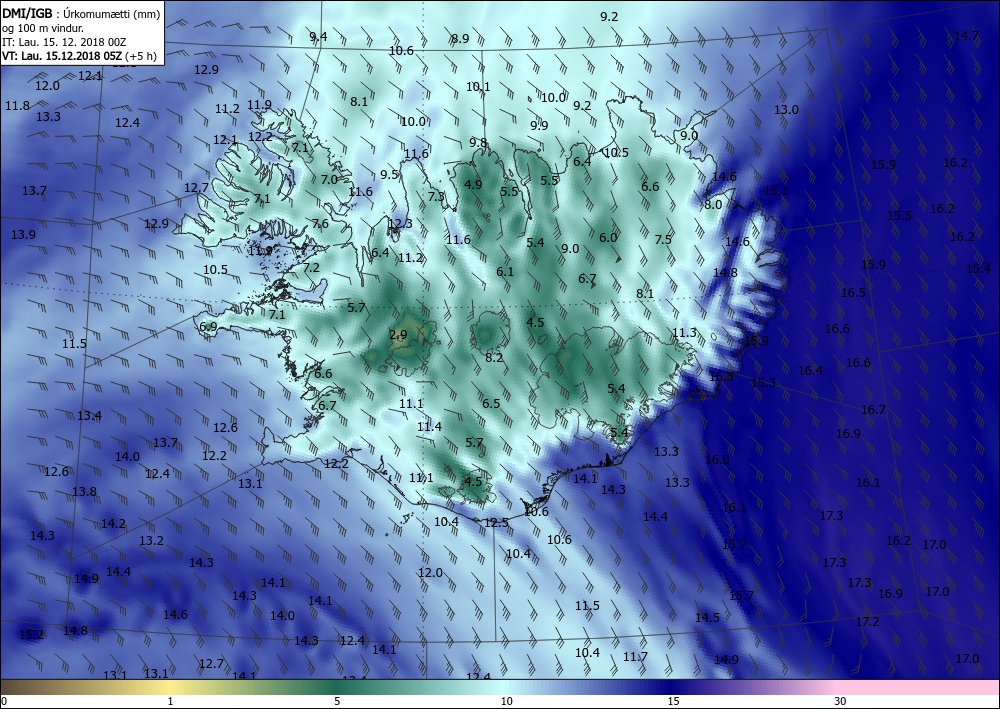Click the map value 11.8

17,106
